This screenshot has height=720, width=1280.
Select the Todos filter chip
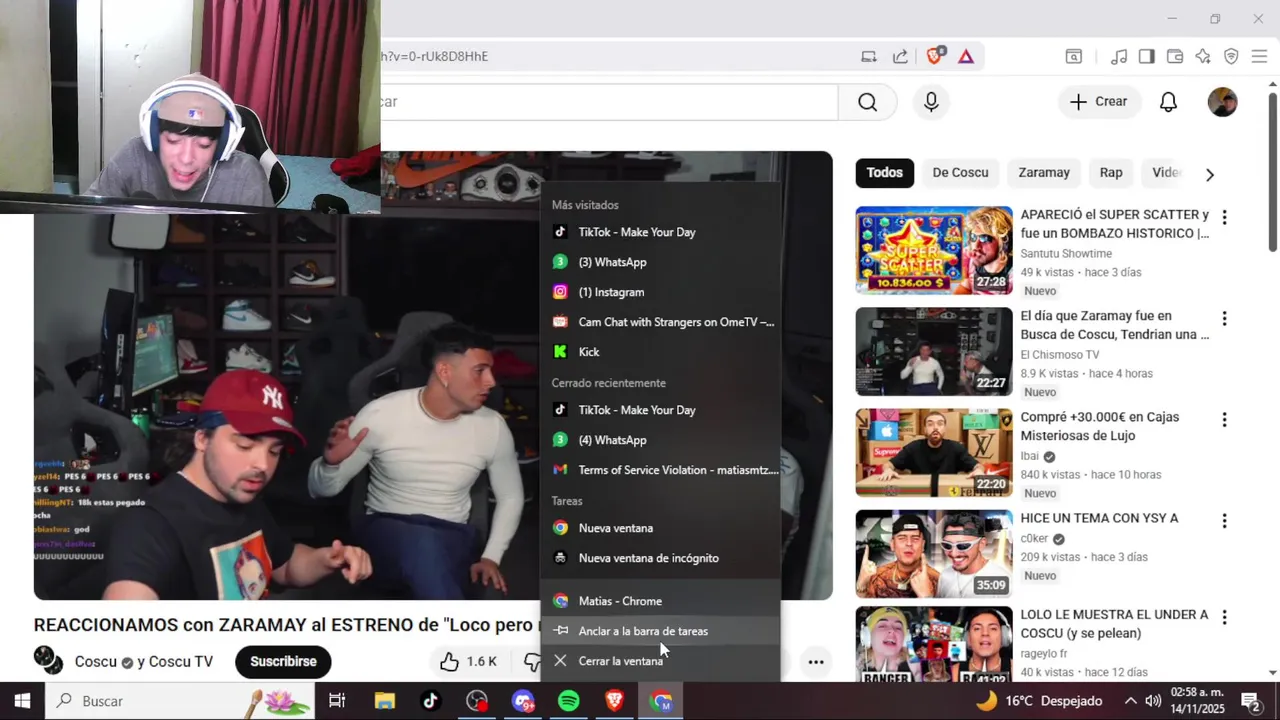[884, 173]
